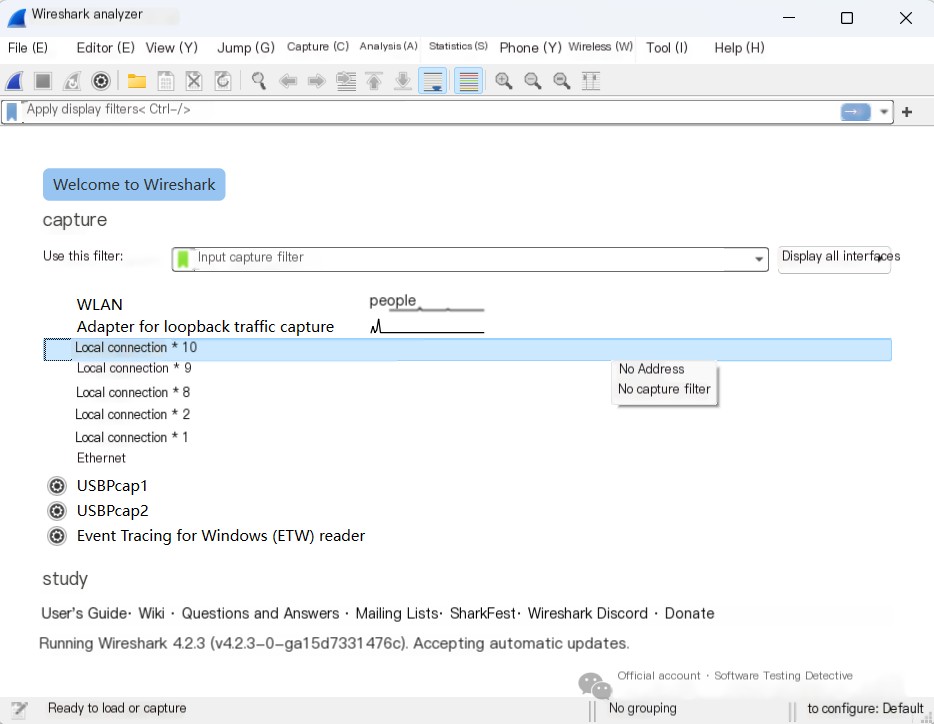
Task: Open the Donate link
Action: click(689, 613)
